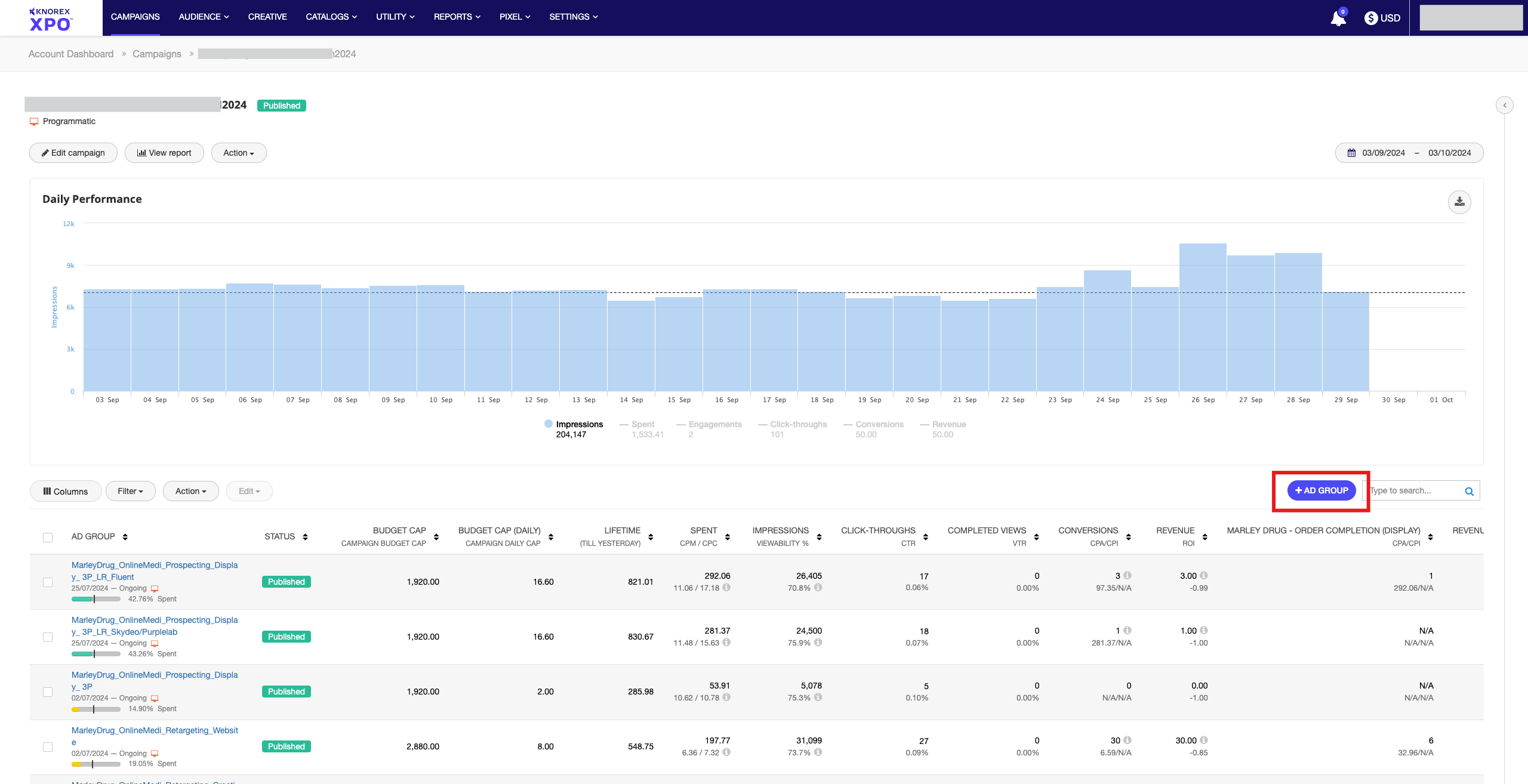The image size is (1528, 784).
Task: Sort the table by the Impressions column
Action: [819, 536]
